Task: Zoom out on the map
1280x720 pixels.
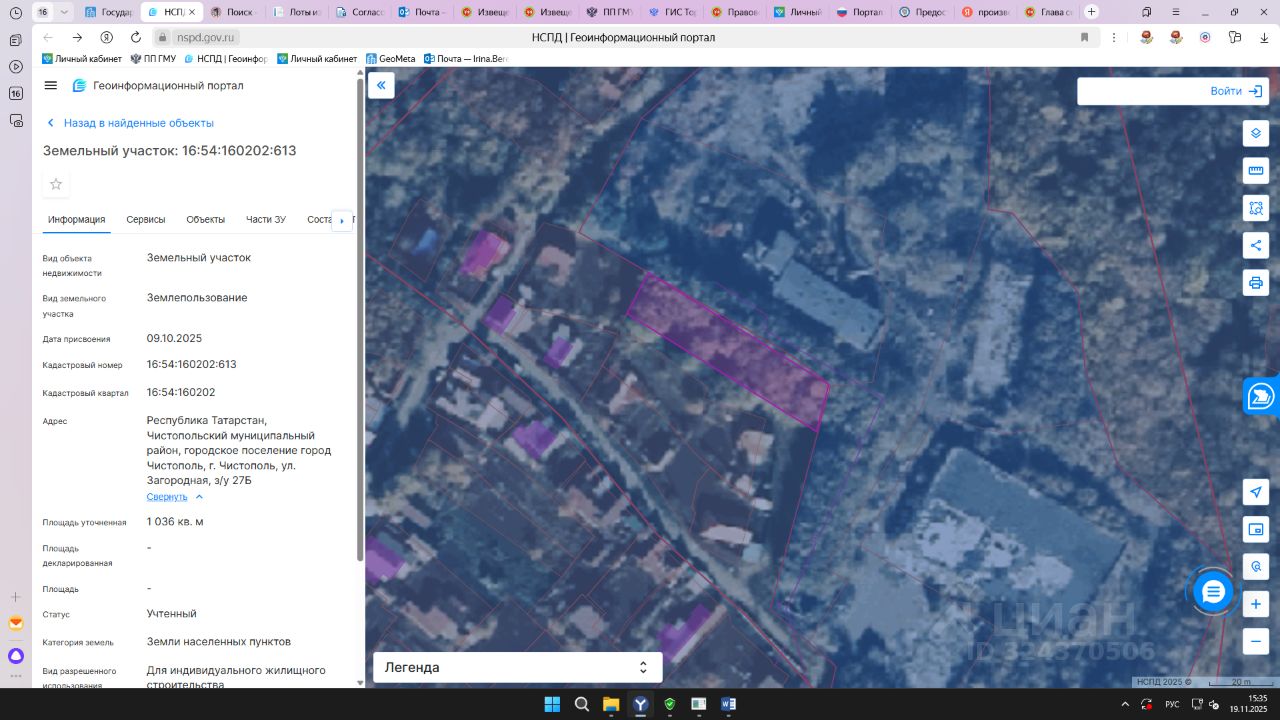Action: point(1256,641)
